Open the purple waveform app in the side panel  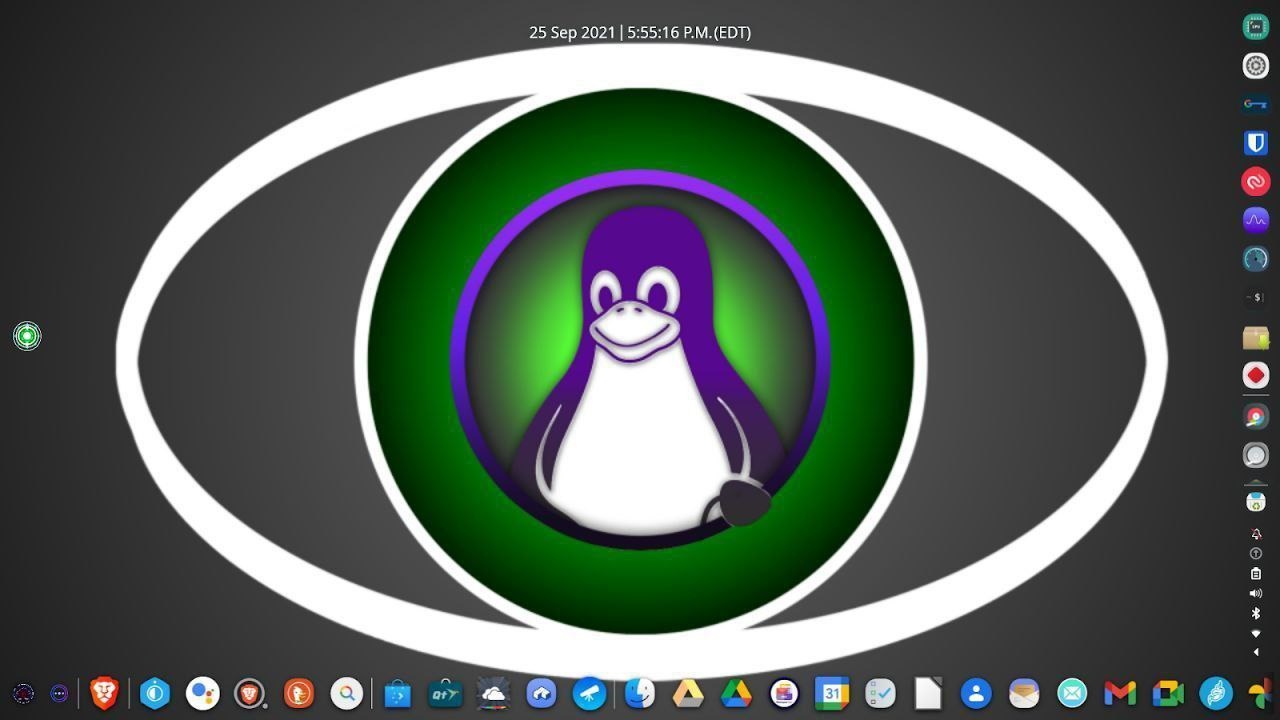pos(1256,220)
